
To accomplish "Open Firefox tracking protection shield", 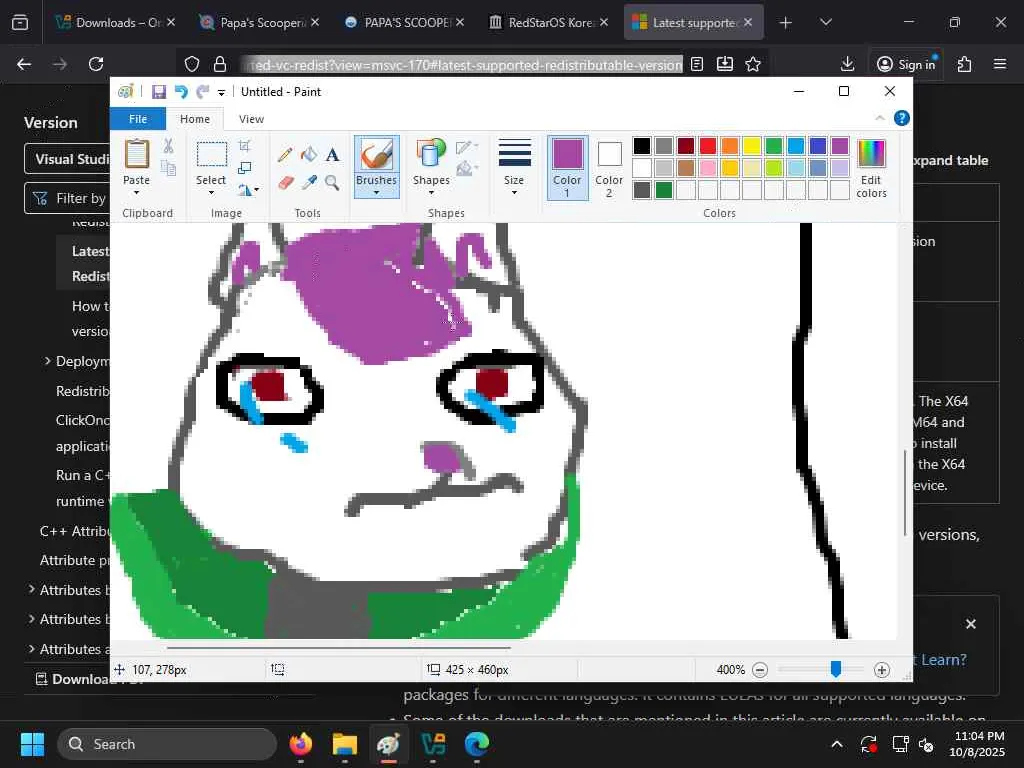I will click(x=191, y=64).
